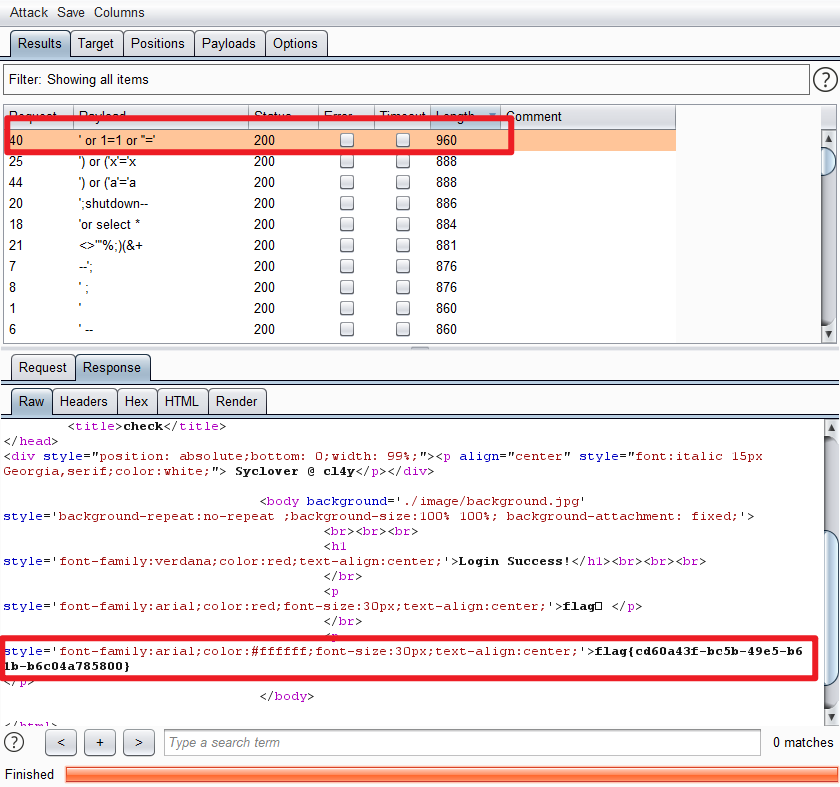Screen dimensions: 840x787
Task: Toggle Error checkbox for request 25
Action: [347, 161]
